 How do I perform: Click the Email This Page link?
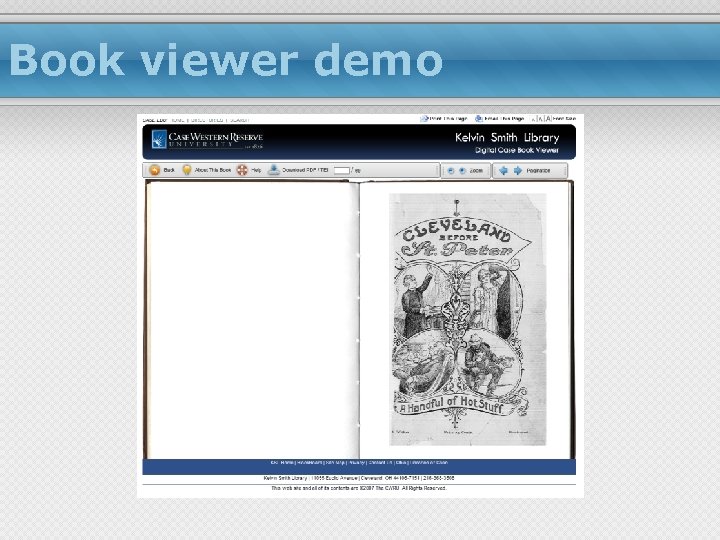tap(504, 118)
